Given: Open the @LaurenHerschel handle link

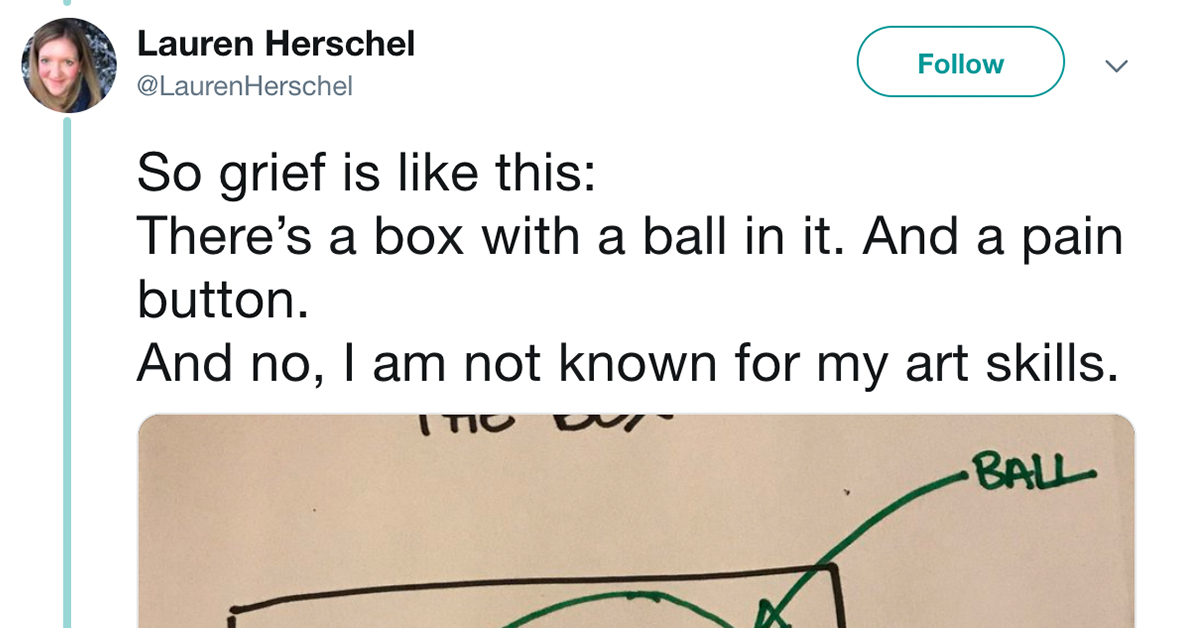Looking at the screenshot, I should click(x=244, y=87).
